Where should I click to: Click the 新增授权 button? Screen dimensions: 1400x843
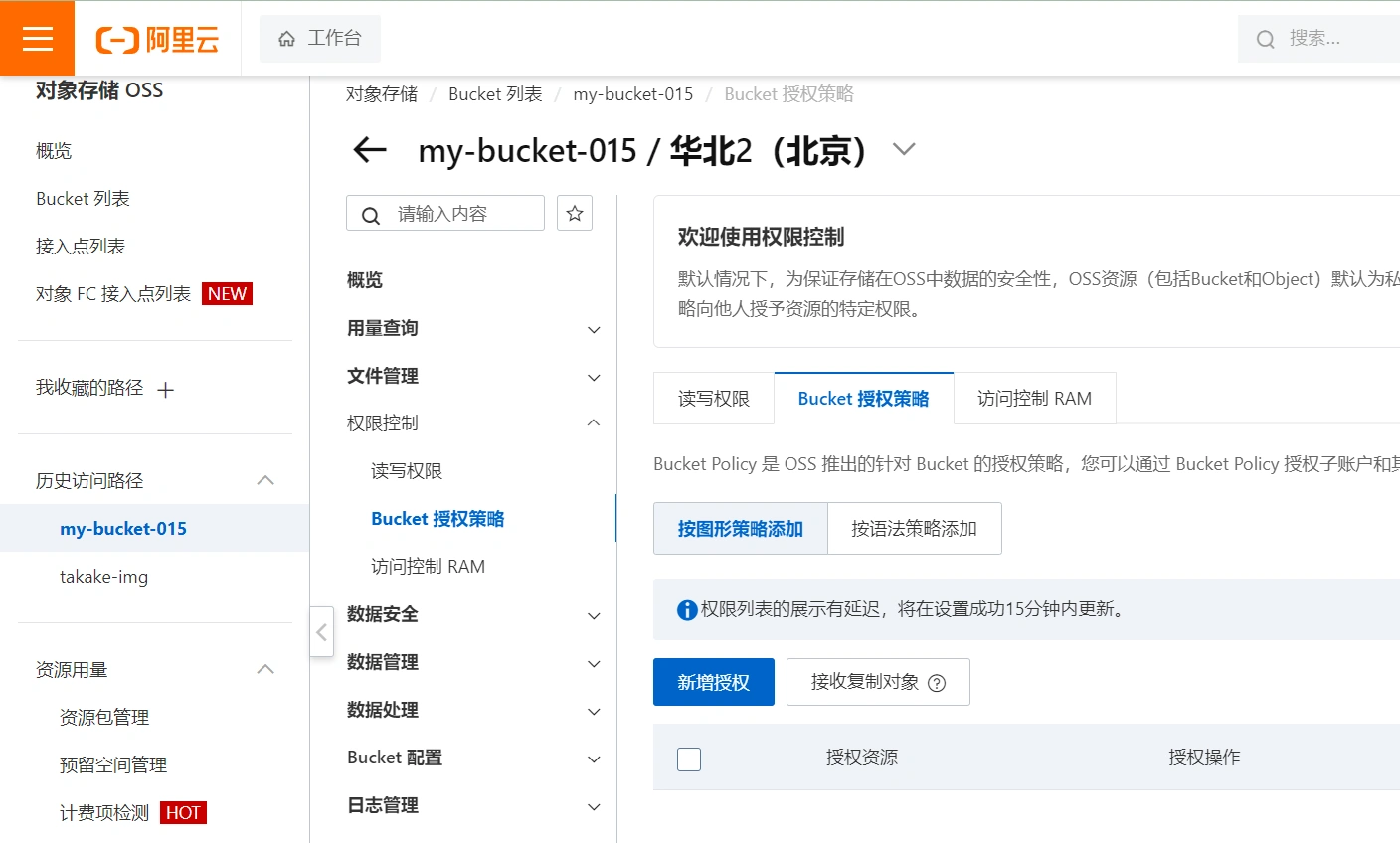pyautogui.click(x=713, y=682)
